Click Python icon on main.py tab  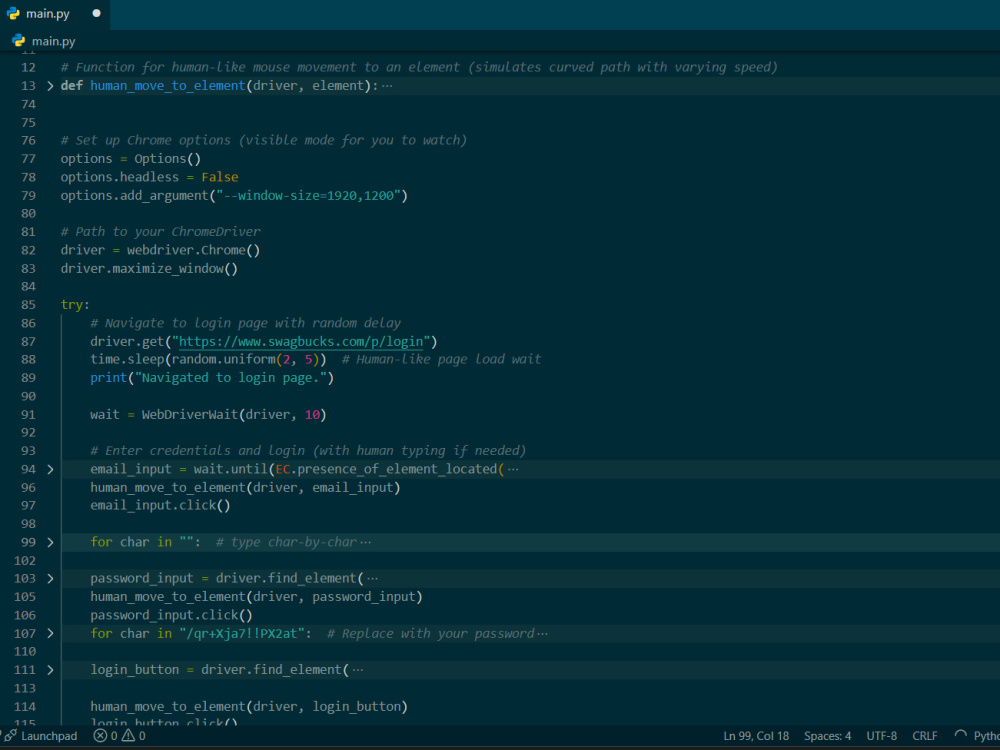click(x=13, y=13)
